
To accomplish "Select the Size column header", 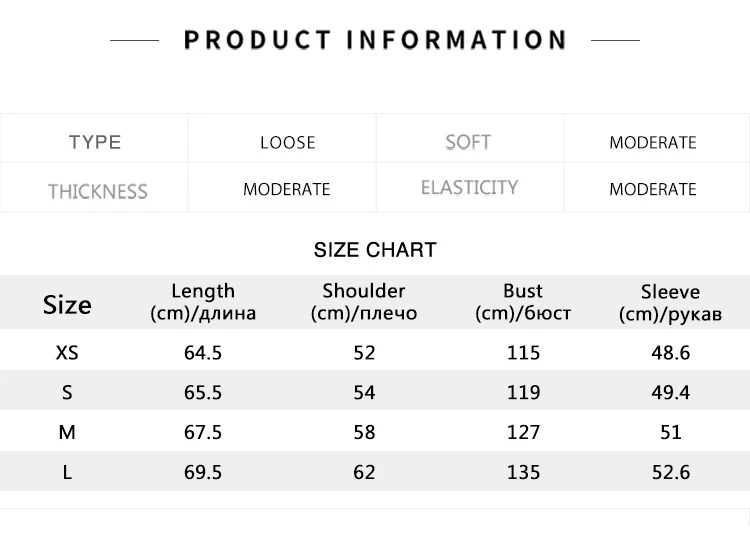I will [x=67, y=305].
